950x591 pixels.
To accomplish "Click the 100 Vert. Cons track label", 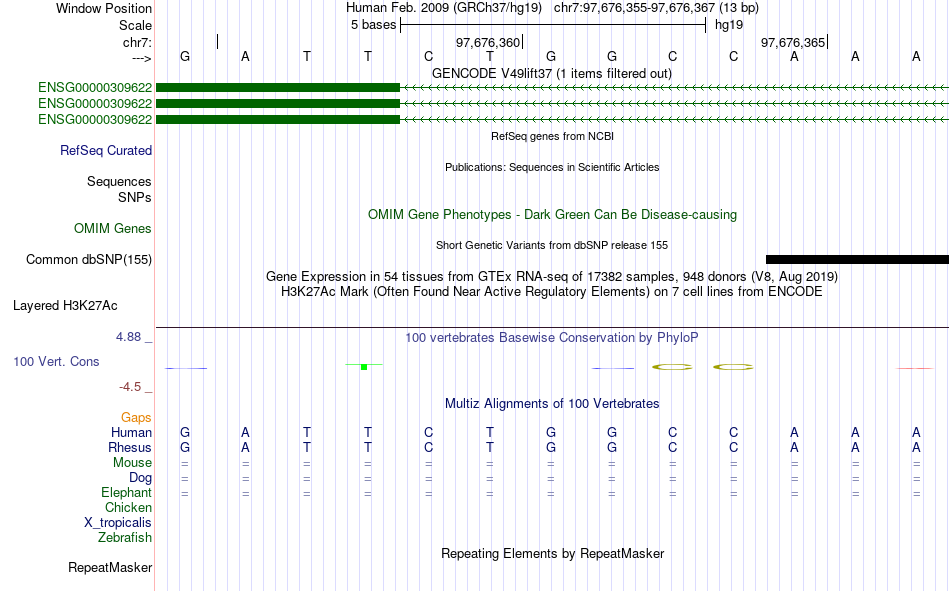I will click(x=56, y=361).
